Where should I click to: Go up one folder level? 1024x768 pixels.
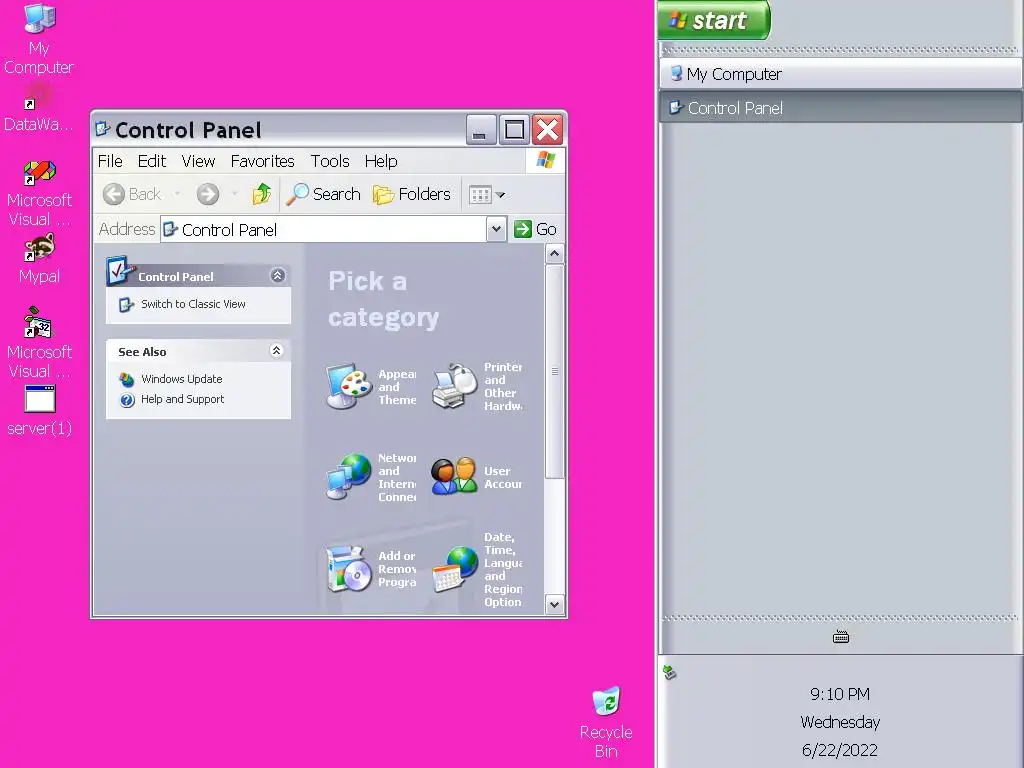261,194
